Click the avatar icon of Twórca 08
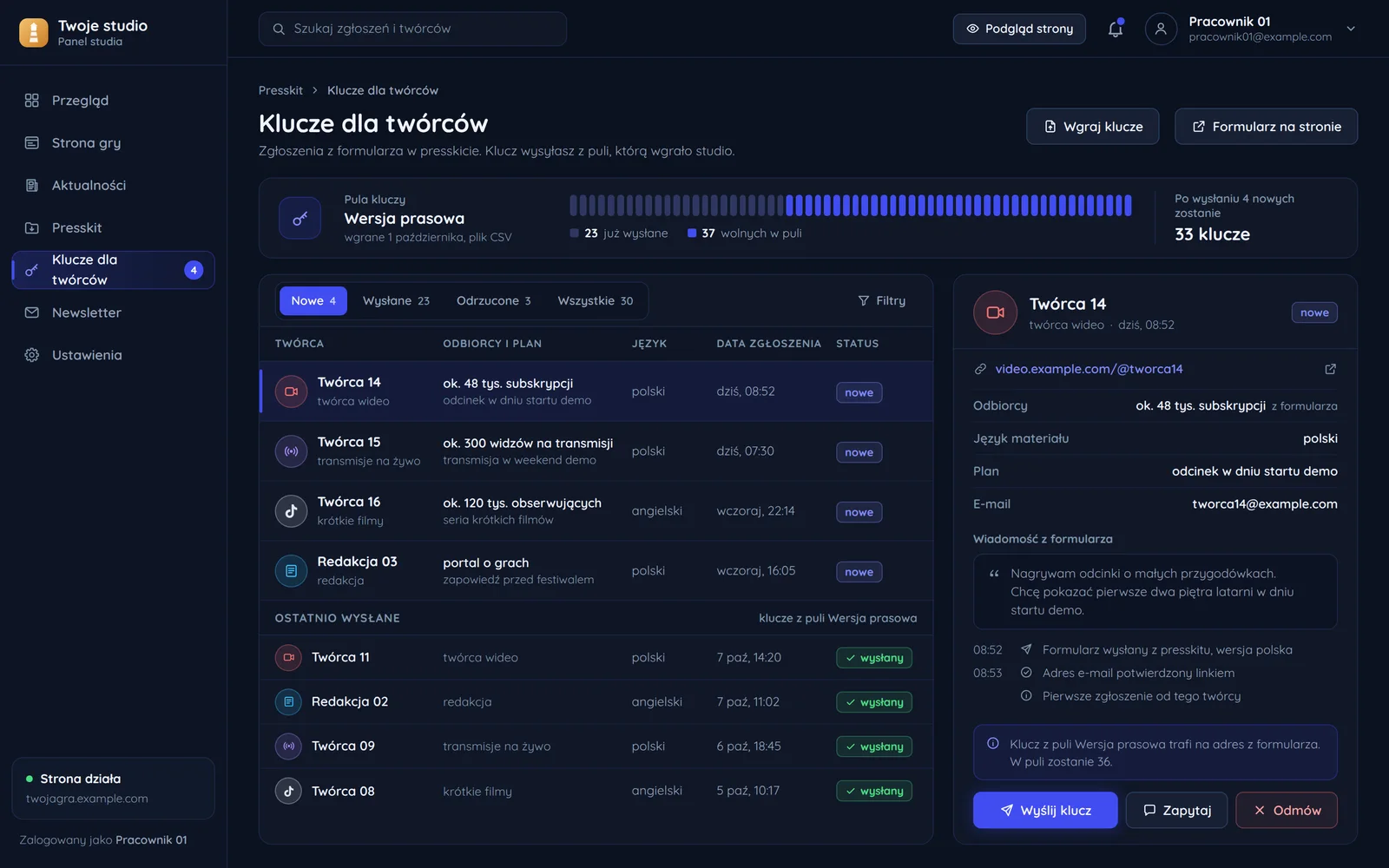 (288, 791)
